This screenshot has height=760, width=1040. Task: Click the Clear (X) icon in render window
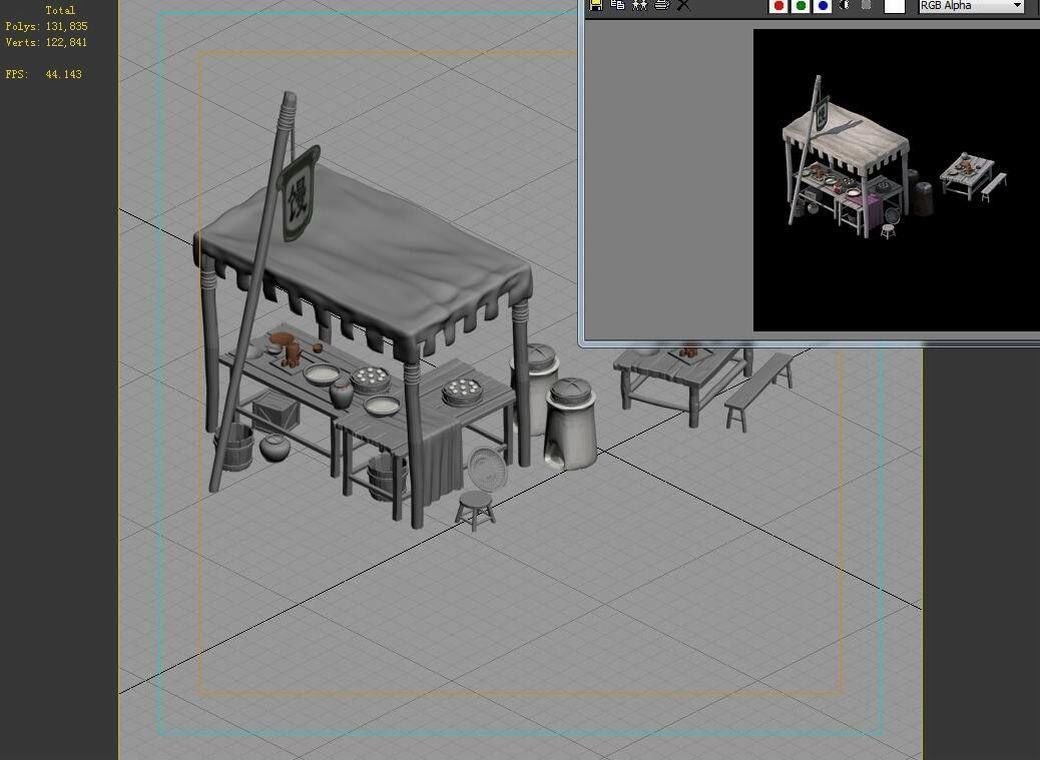(683, 5)
